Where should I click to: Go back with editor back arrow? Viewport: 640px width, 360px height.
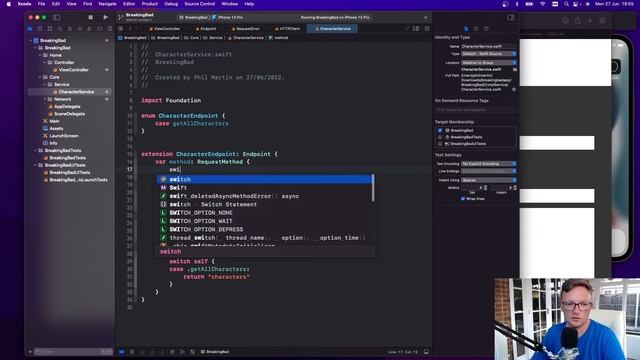tap(130, 29)
